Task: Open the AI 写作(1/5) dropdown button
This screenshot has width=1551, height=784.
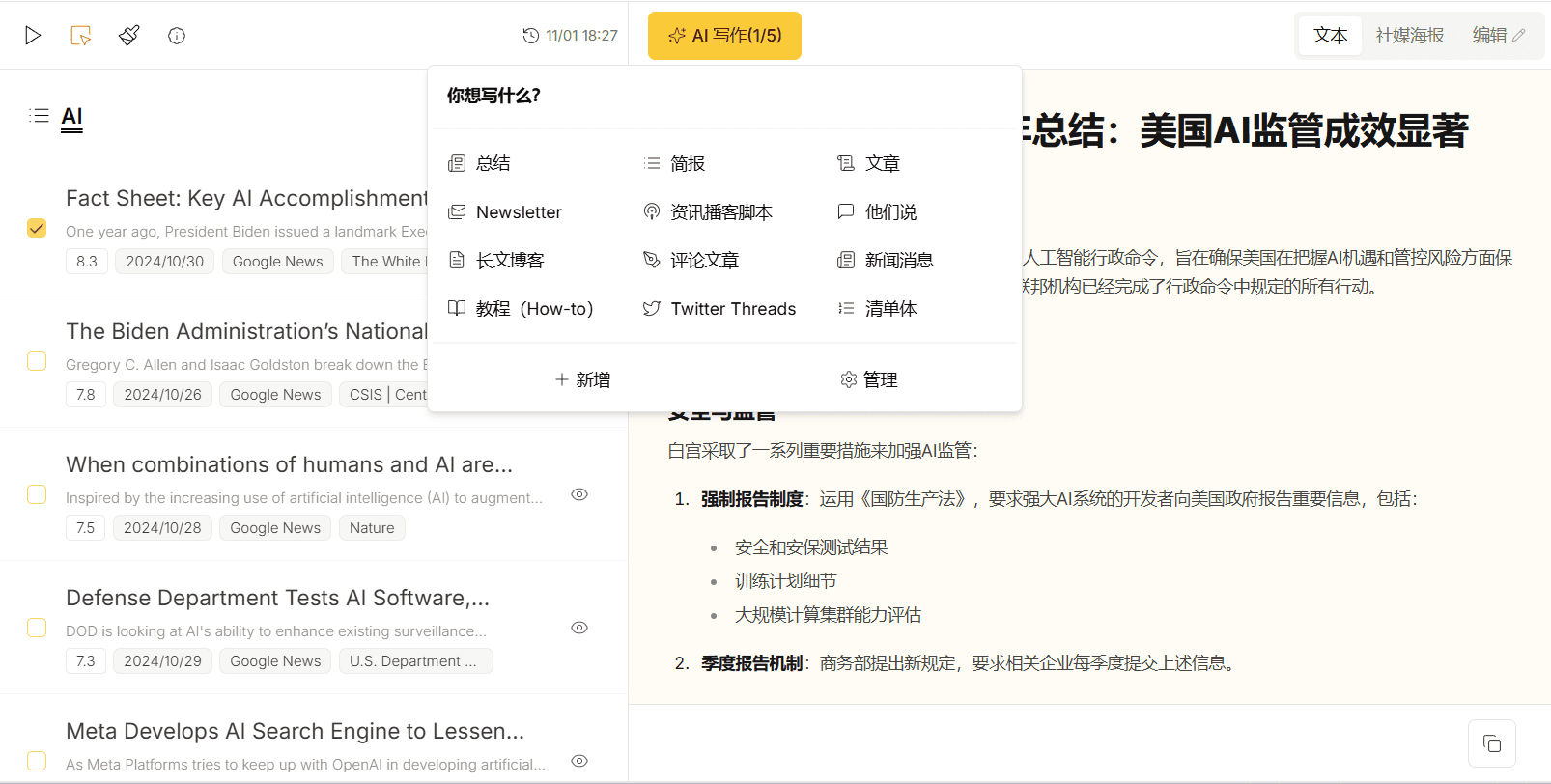Action: 724,36
